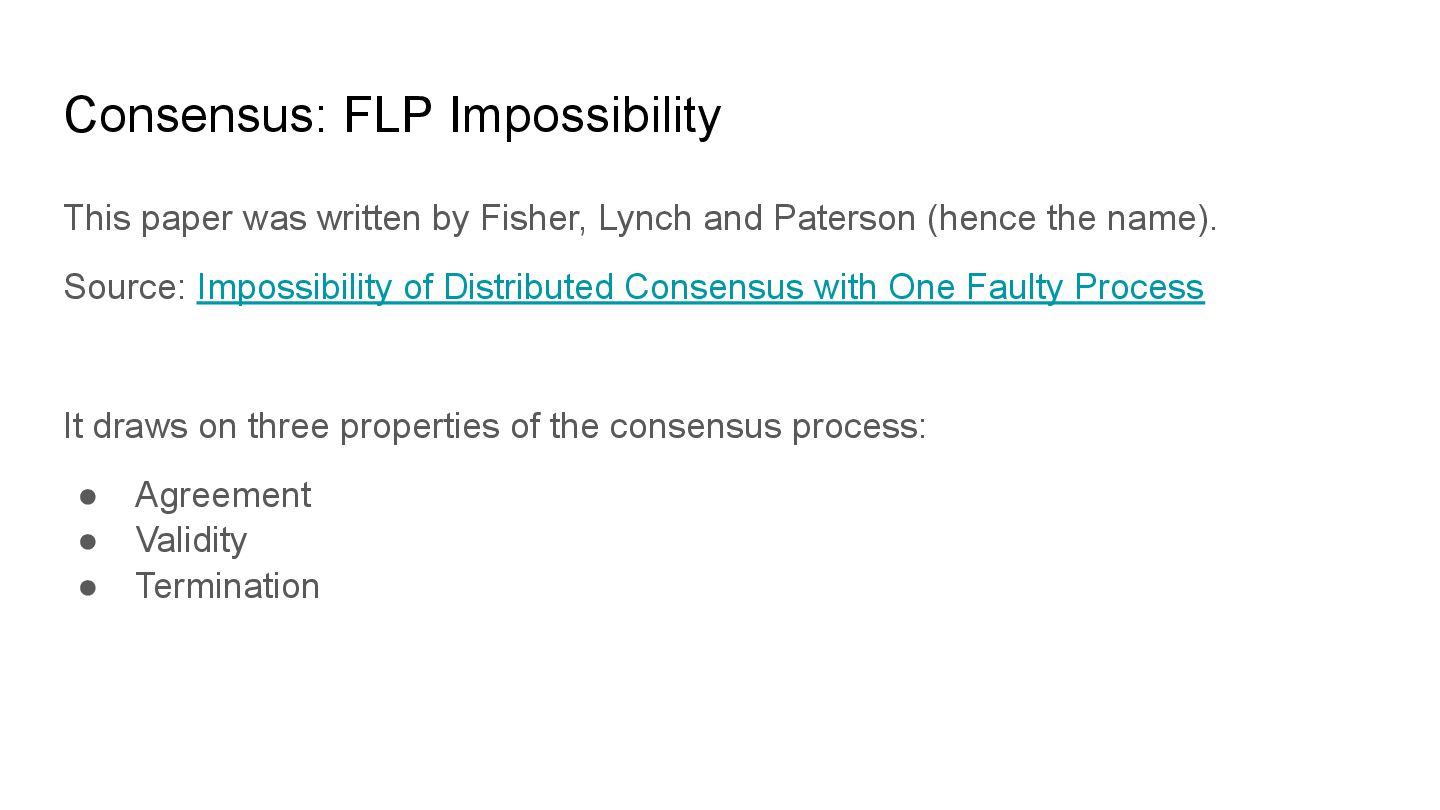The width and height of the screenshot is (1440, 810).
Task: Click the words consensus process in body text
Action: [768, 426]
